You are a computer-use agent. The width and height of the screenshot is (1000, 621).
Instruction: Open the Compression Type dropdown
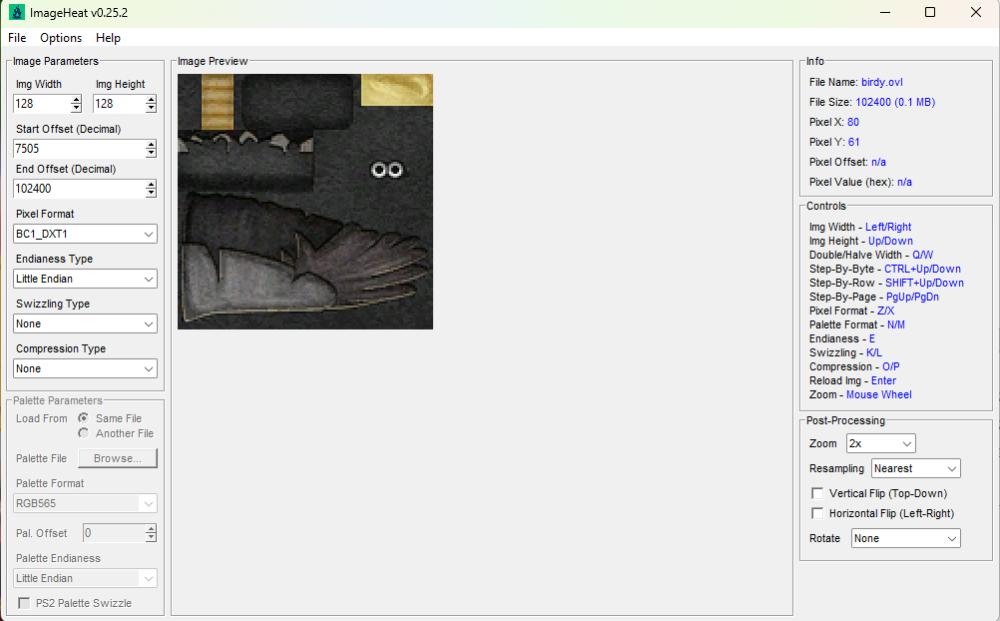85,369
